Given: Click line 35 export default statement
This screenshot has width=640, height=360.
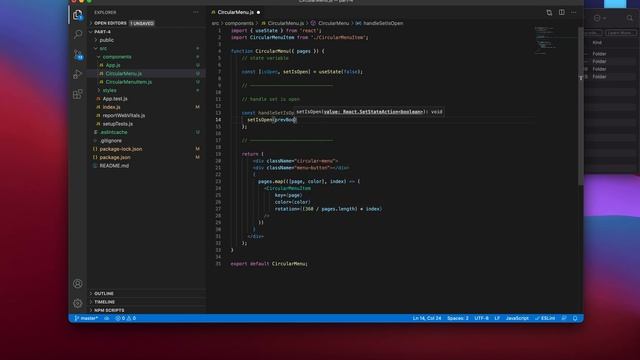Looking at the screenshot, I should click(269, 264).
